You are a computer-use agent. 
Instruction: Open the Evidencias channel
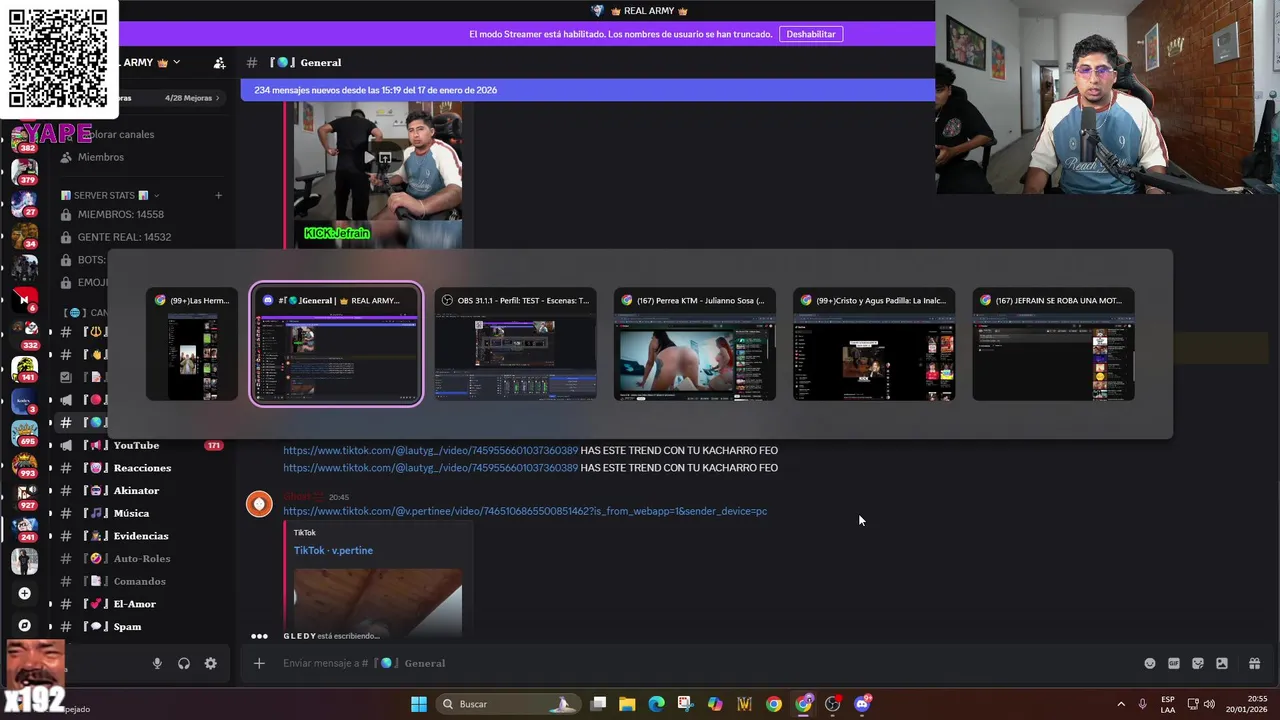click(x=142, y=536)
